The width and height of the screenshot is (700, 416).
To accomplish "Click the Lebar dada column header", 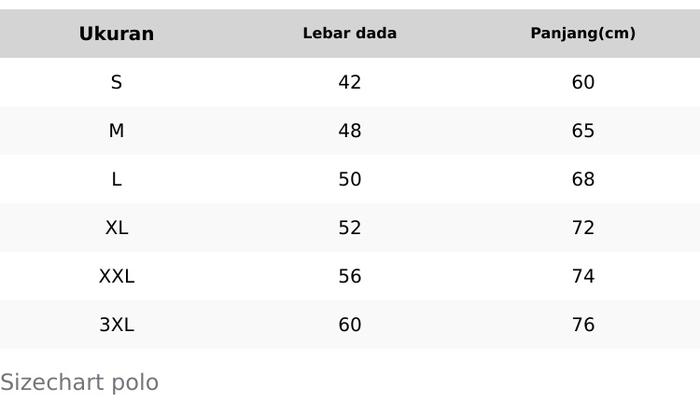I will point(349,34).
